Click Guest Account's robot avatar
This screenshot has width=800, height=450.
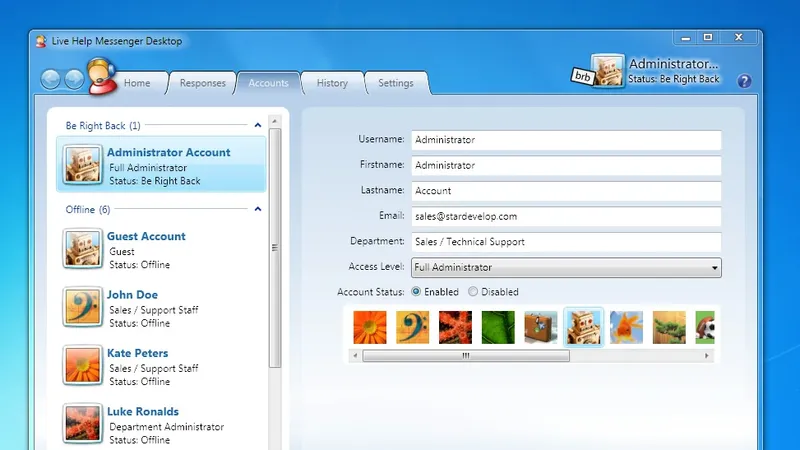click(82, 248)
